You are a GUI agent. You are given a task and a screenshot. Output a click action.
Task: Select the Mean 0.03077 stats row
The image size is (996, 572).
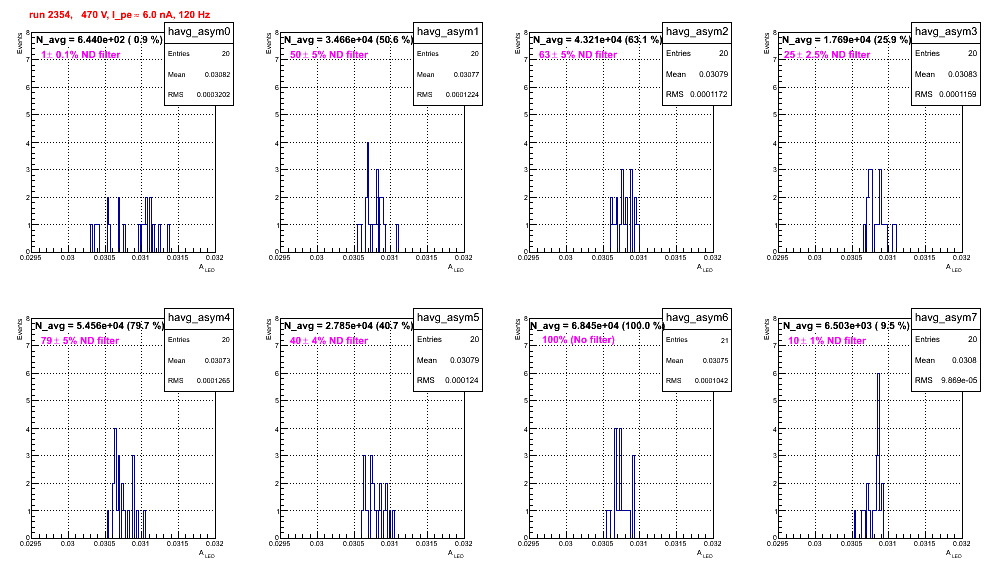coord(448,74)
